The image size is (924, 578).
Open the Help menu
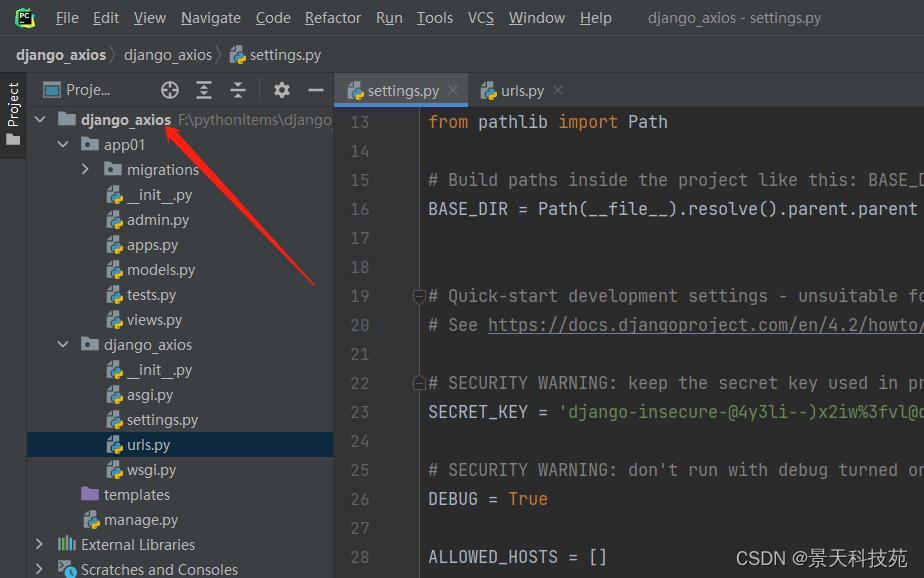click(596, 18)
